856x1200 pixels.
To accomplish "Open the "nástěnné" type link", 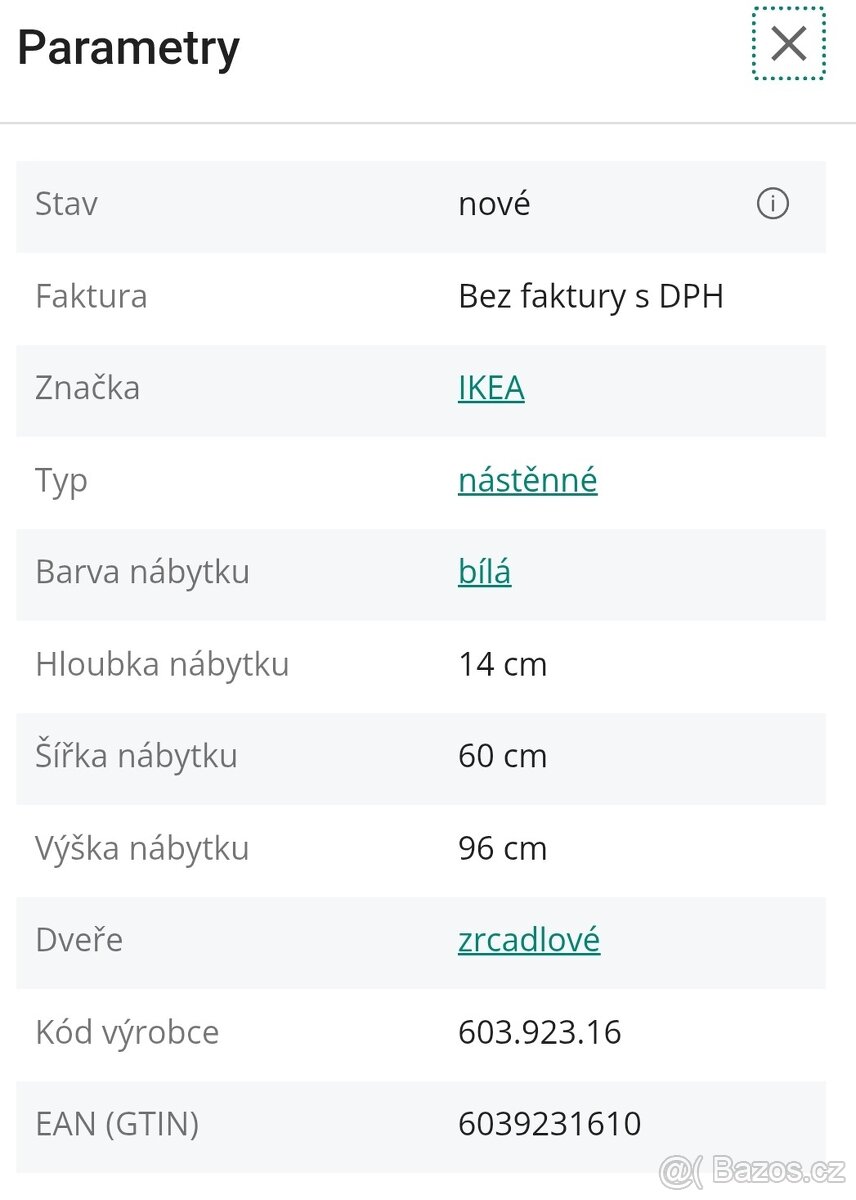I will coord(528,480).
